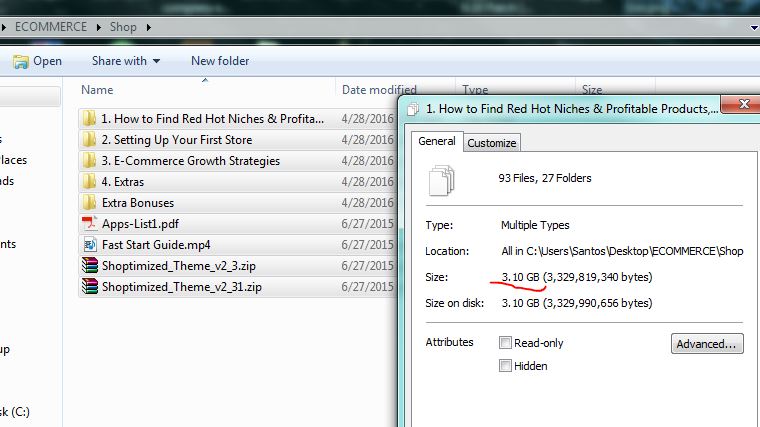Toggle the Hidden attribute checkbox

507,366
